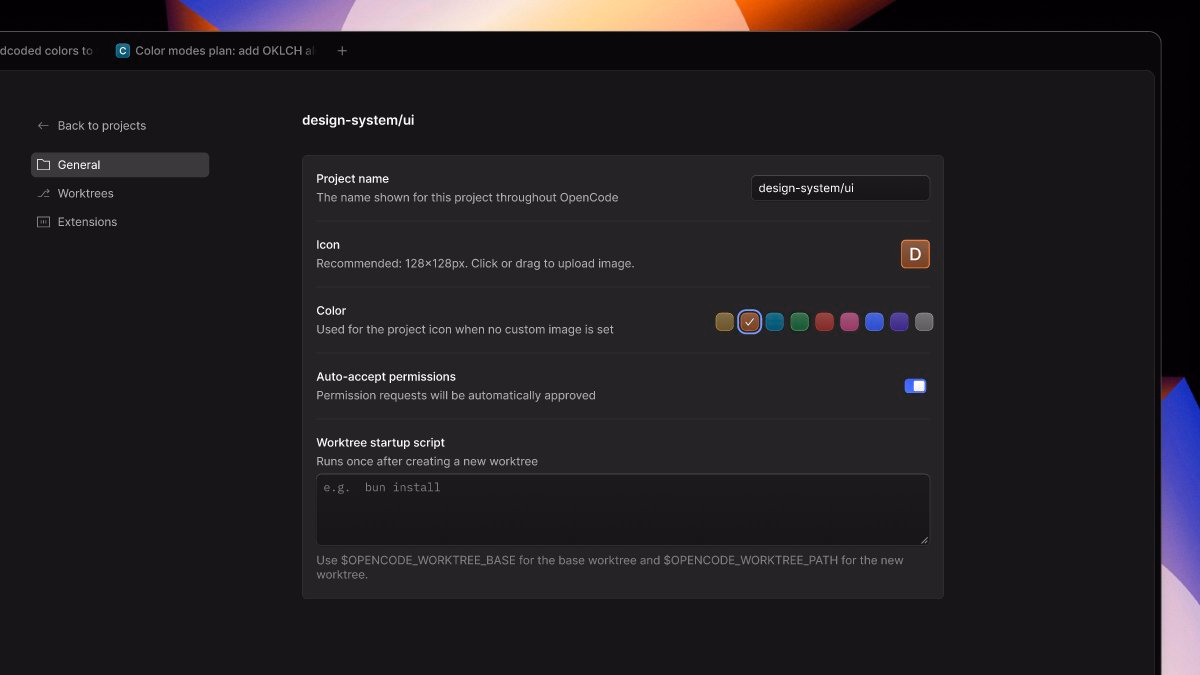Viewport: 1200px width, 675px height.
Task: Click 'Runs once after creating a new worktree'
Action: click(x=427, y=462)
